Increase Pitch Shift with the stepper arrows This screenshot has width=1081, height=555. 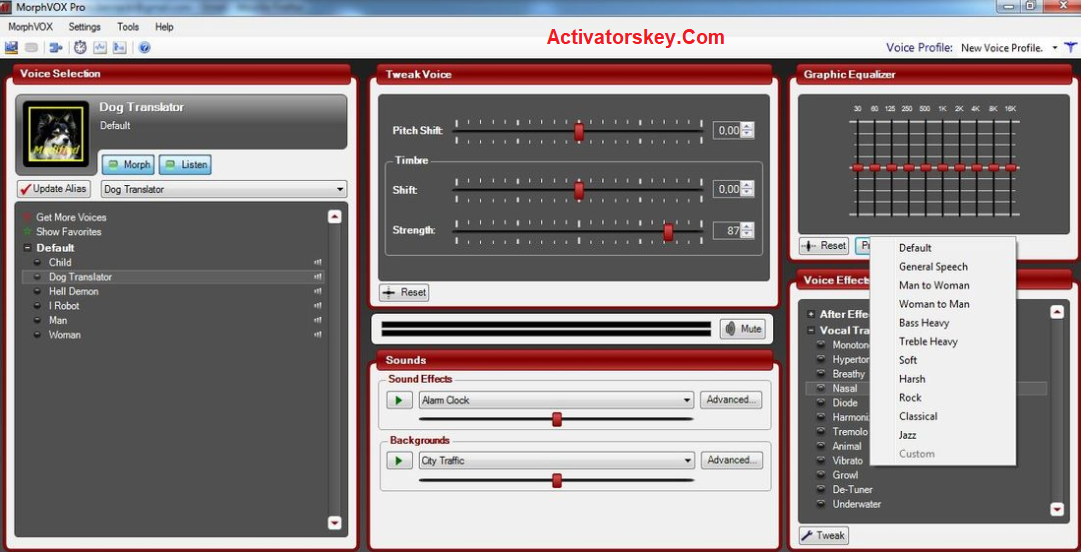coord(747,127)
